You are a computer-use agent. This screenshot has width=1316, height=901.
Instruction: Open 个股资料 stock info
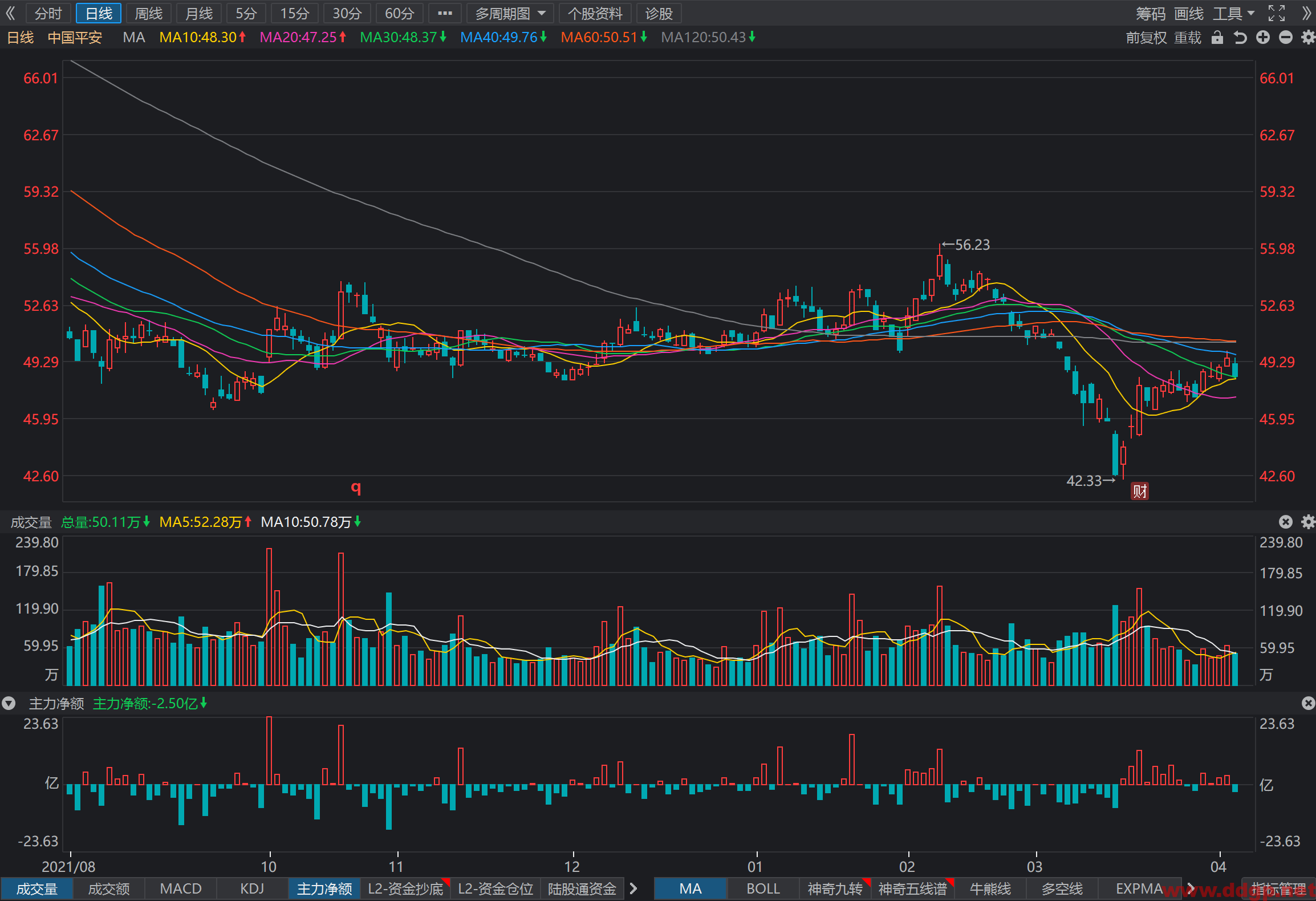595,13
